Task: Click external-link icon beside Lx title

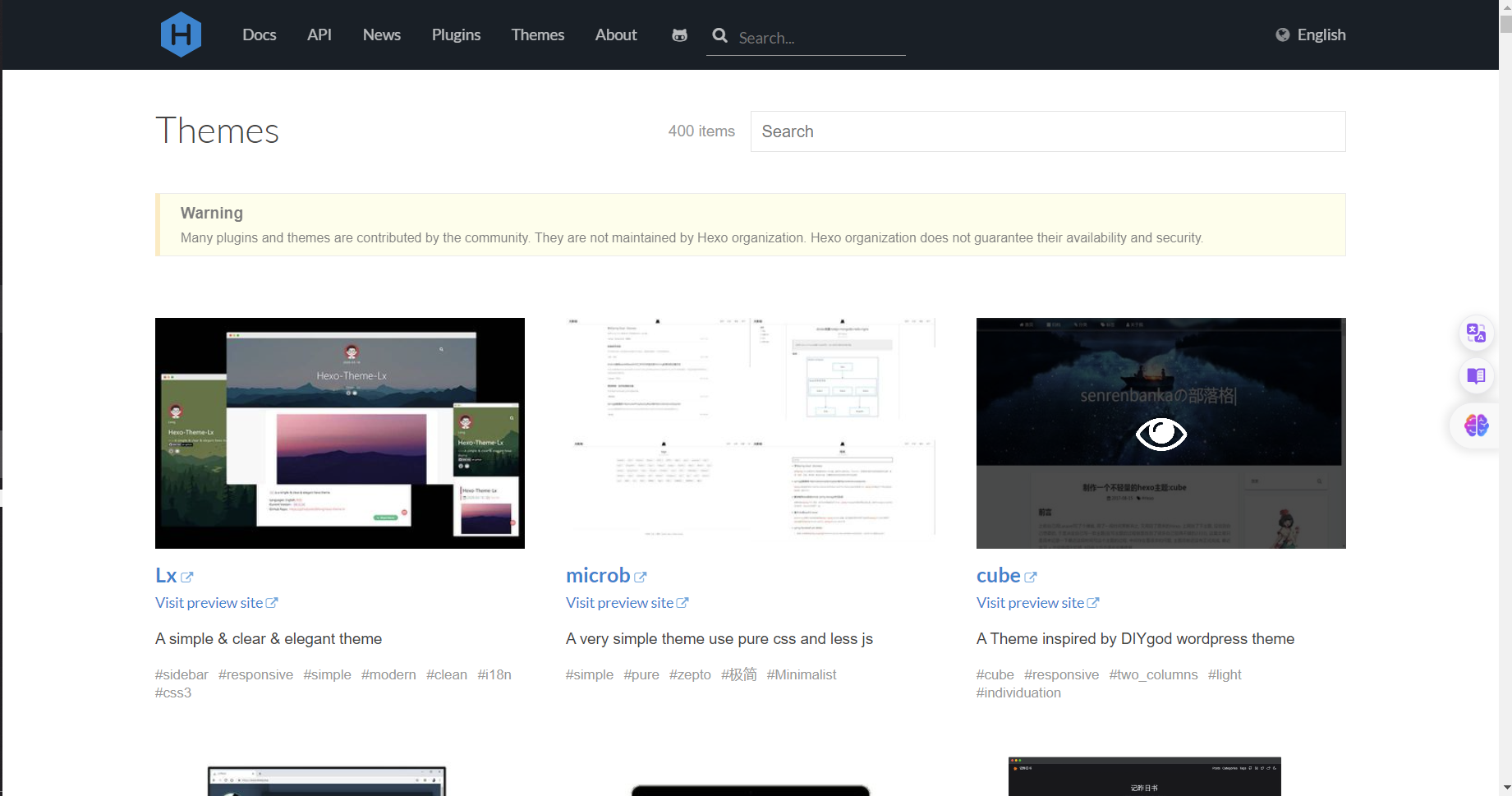Action: [x=187, y=577]
